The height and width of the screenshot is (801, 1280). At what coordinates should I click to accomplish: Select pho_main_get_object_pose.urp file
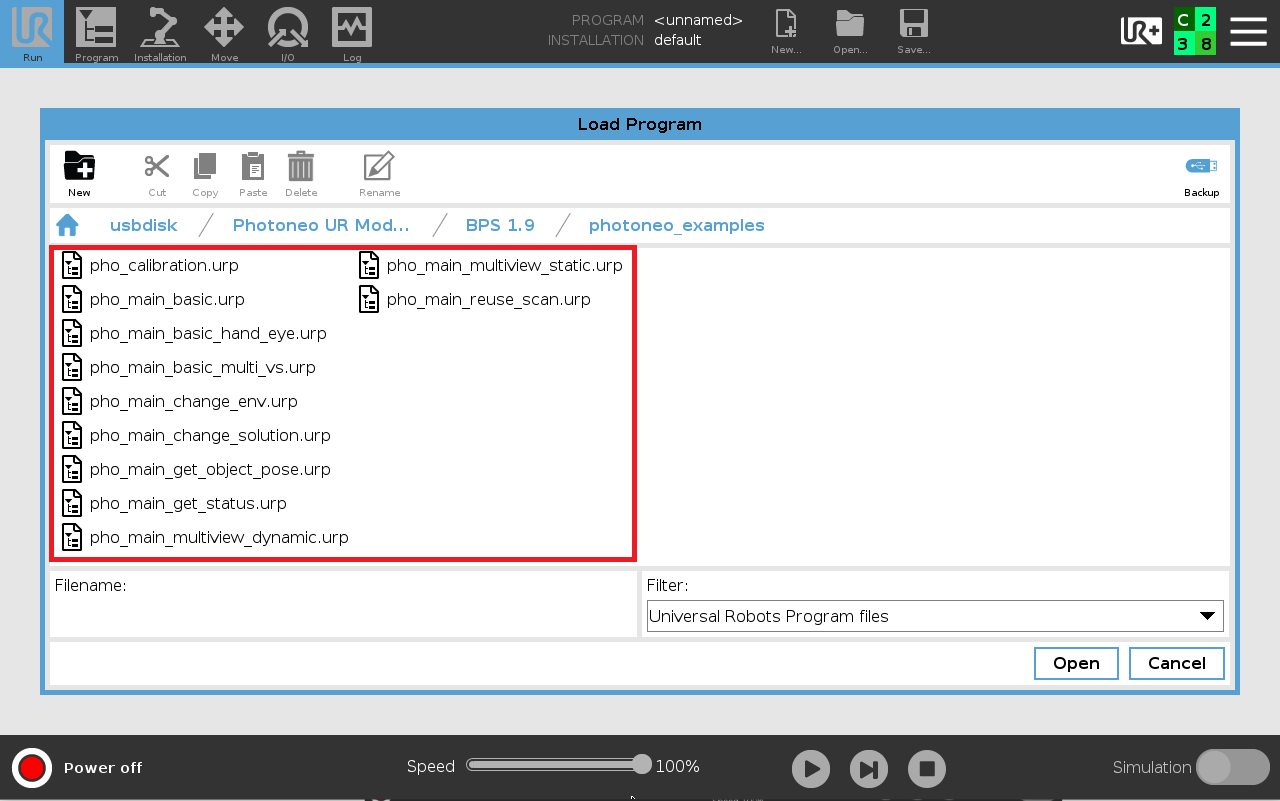210,469
